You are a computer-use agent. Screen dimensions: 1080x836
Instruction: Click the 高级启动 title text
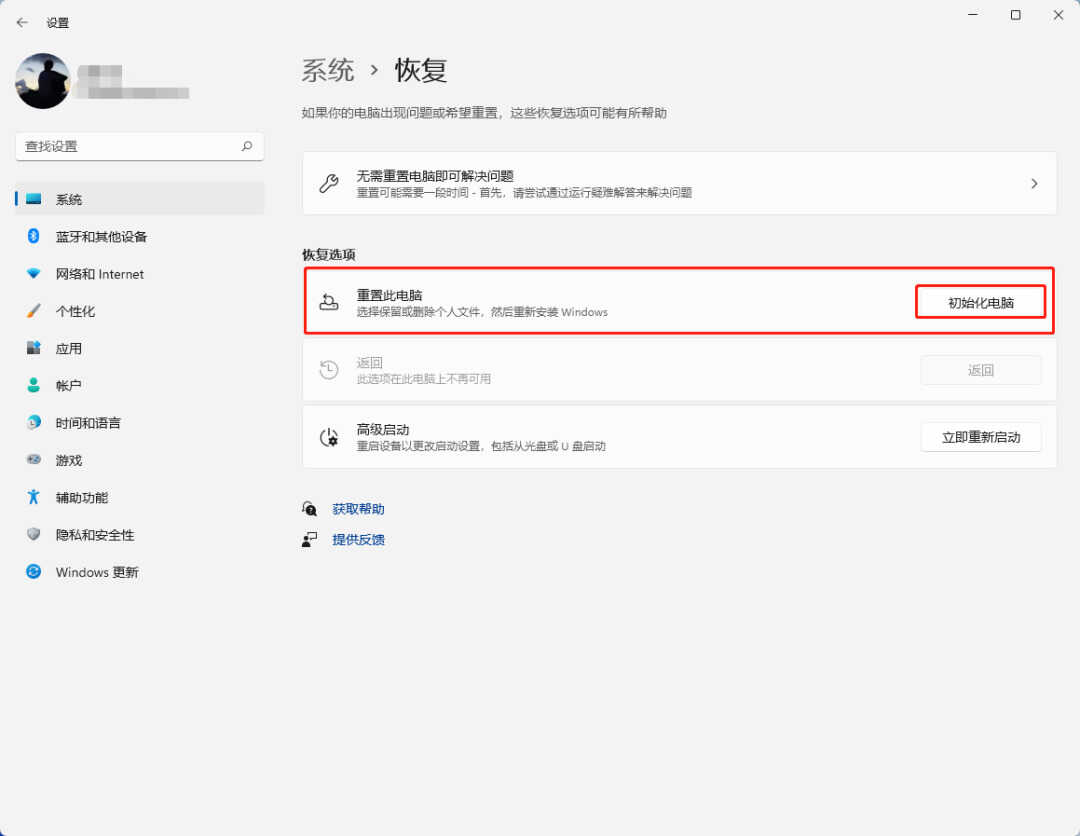pos(383,429)
